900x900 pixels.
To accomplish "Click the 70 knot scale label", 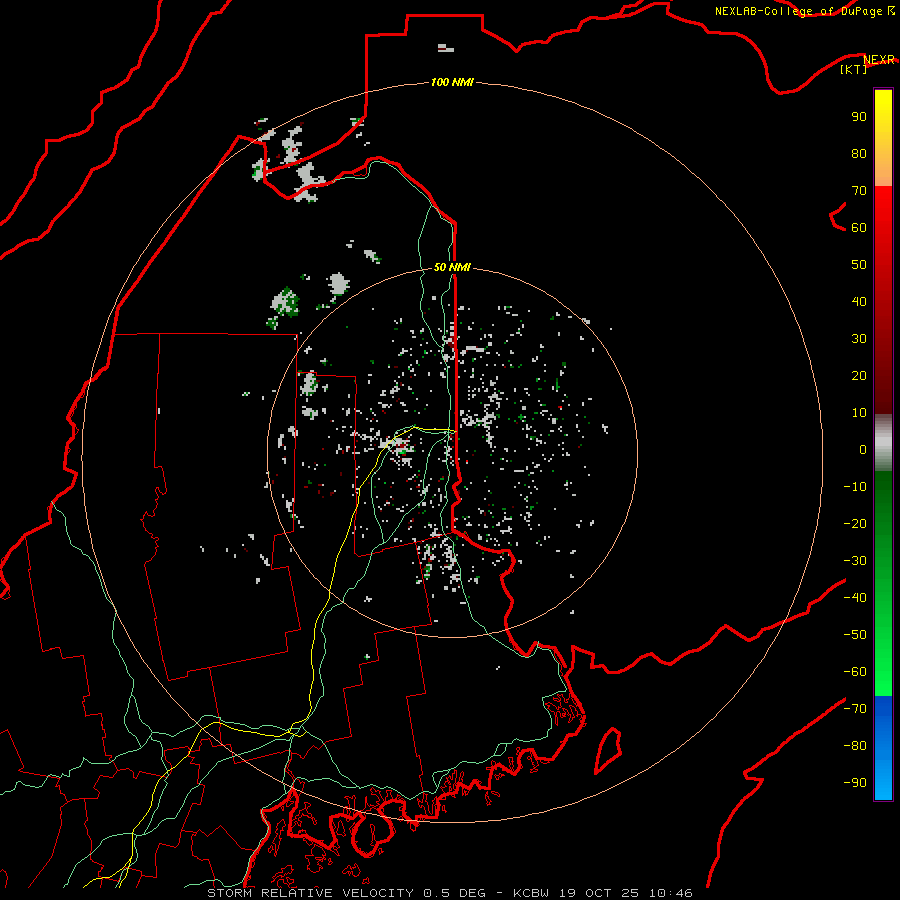I will [859, 191].
